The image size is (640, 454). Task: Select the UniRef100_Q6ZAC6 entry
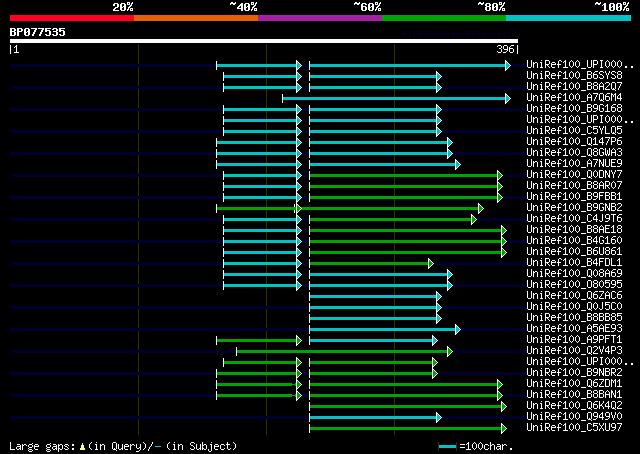pyautogui.click(x=574, y=296)
